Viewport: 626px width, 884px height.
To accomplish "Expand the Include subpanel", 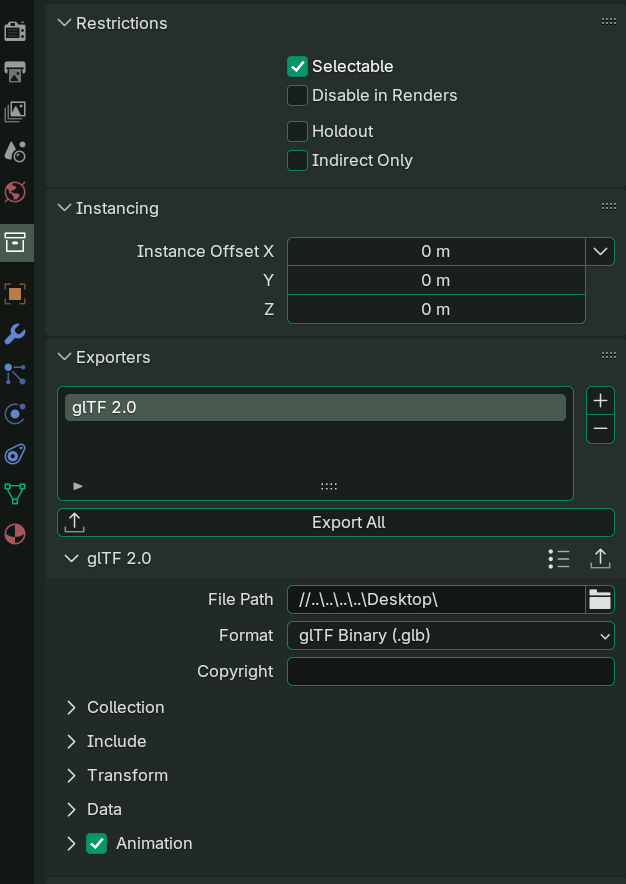I will click(x=72, y=741).
